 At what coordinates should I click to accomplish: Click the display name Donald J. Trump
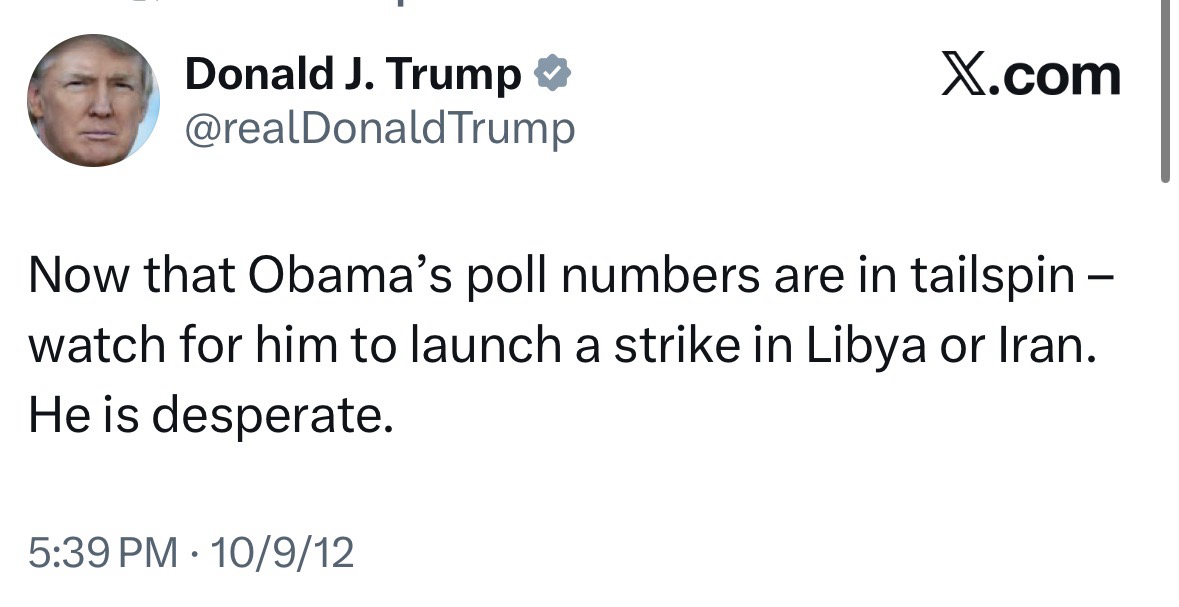tap(354, 75)
